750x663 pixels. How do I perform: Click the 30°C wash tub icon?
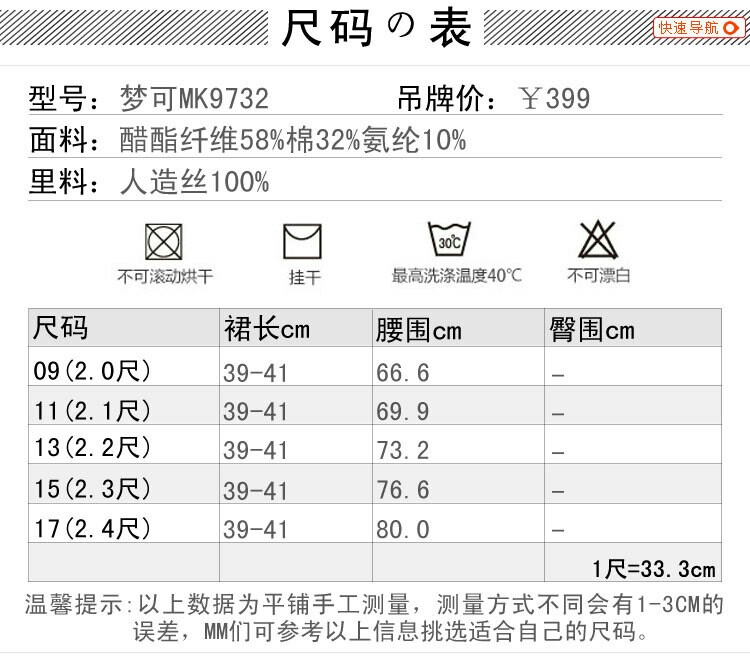[449, 240]
